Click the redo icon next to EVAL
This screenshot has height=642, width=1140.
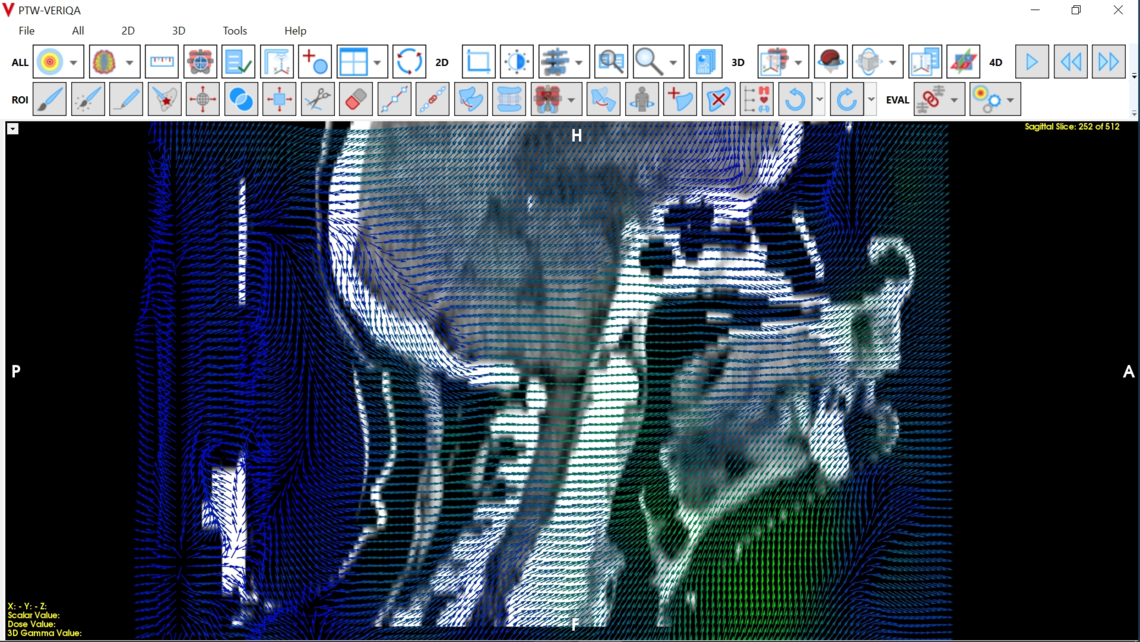[846, 99]
